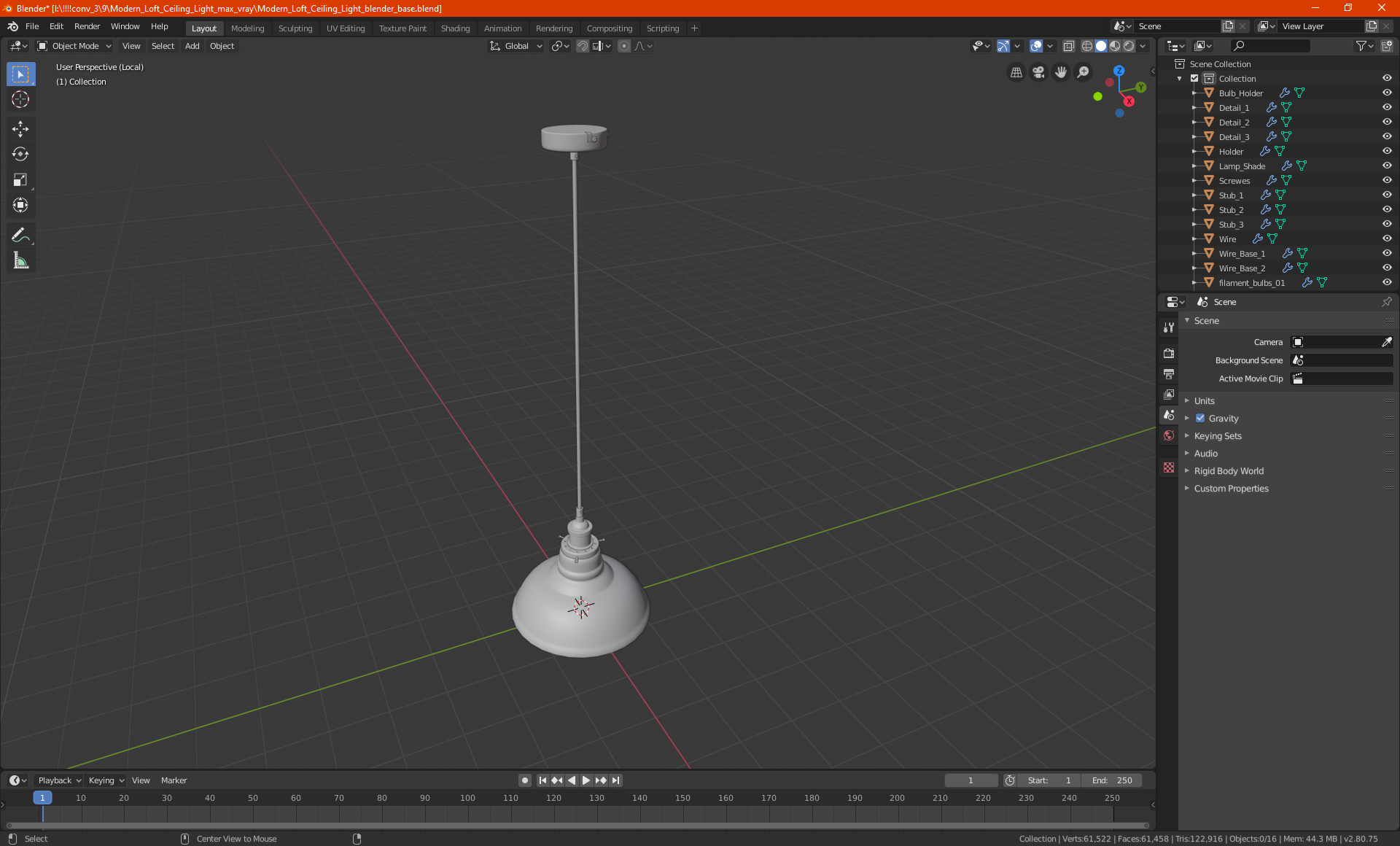1400x846 pixels.
Task: Open the World properties tab icon
Action: [1169, 435]
